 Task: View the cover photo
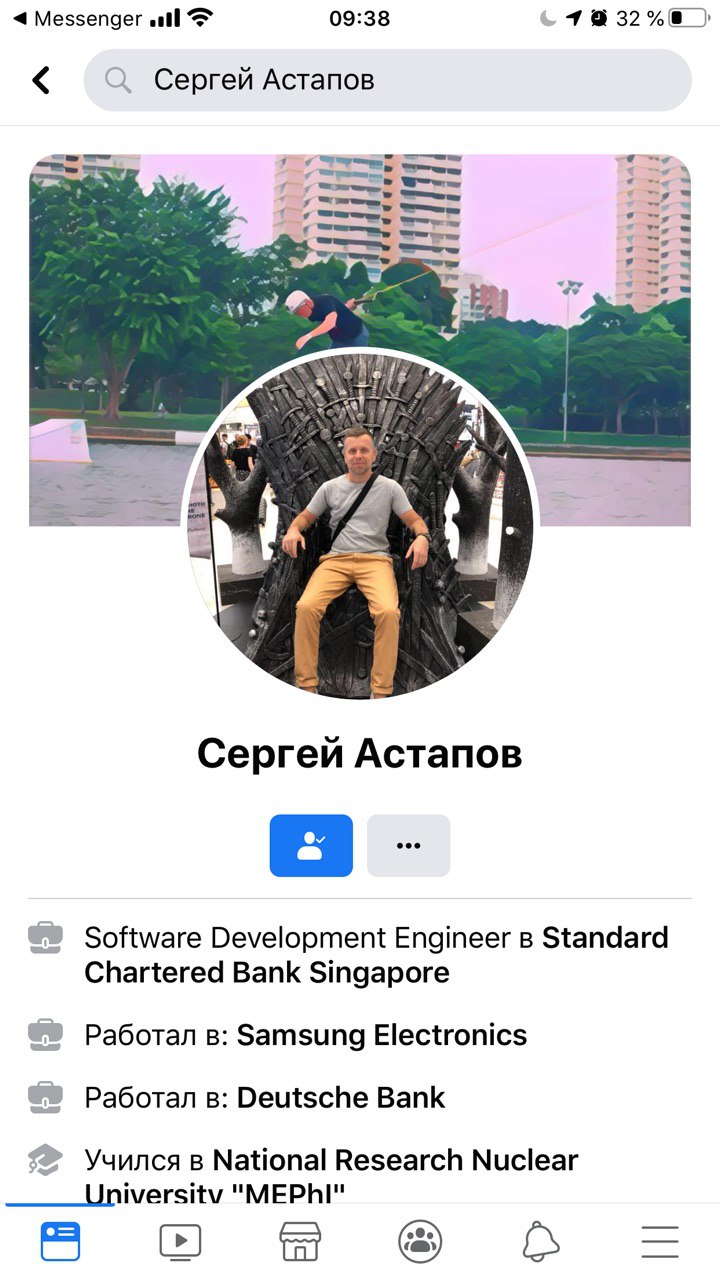[x=360, y=340]
